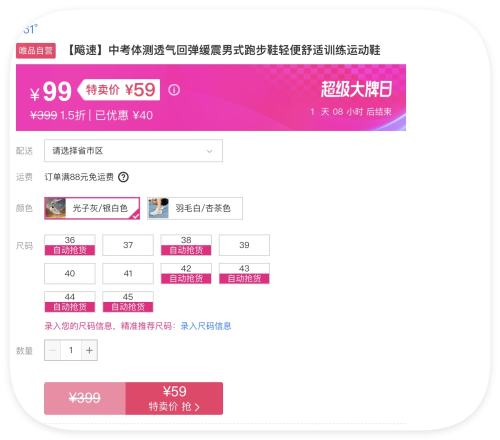Click the quantity input field showing 1

(x=71, y=350)
